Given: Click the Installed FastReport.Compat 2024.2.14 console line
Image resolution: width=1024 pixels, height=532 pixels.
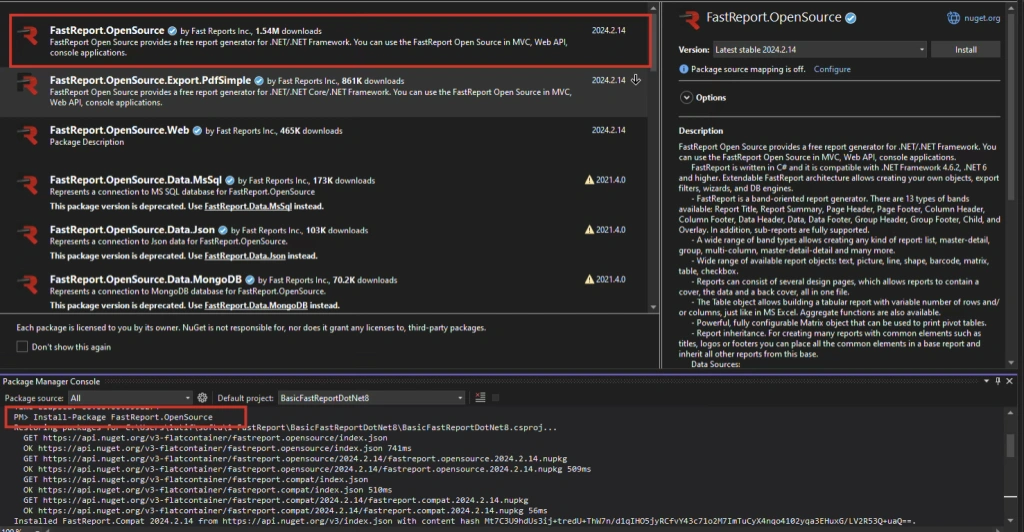Looking at the screenshot, I should 465,521.
